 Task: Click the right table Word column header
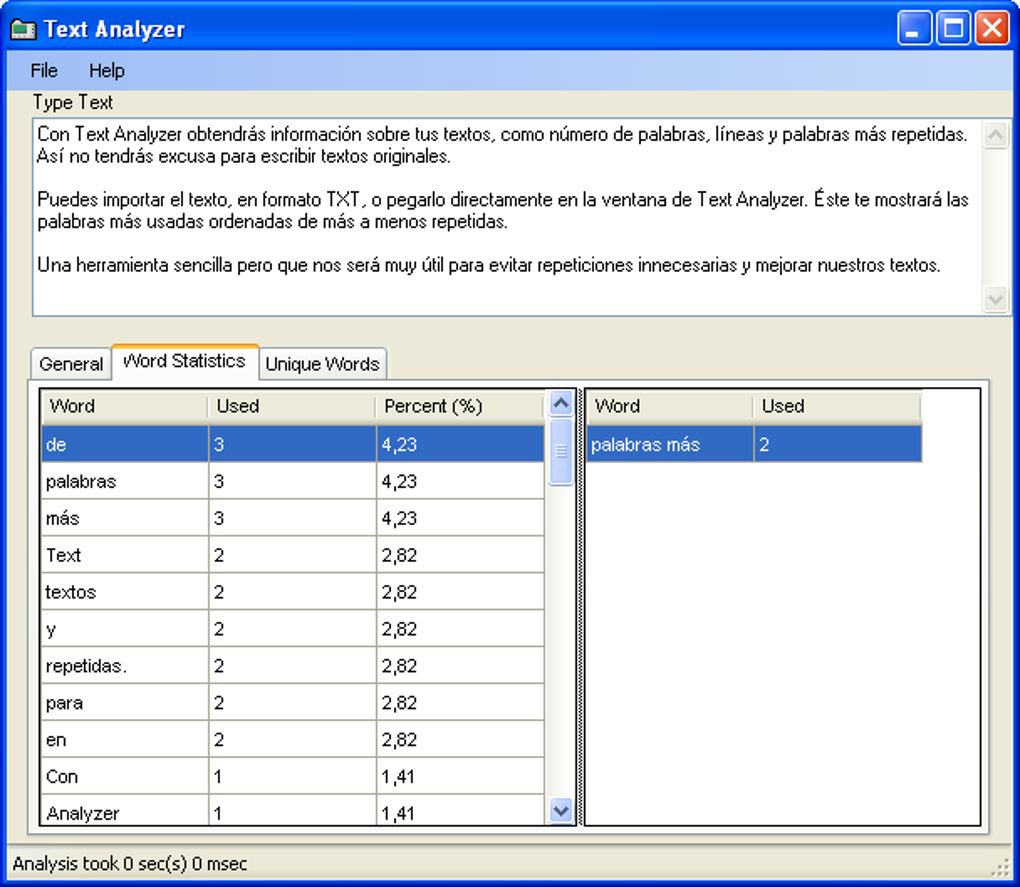click(x=669, y=406)
